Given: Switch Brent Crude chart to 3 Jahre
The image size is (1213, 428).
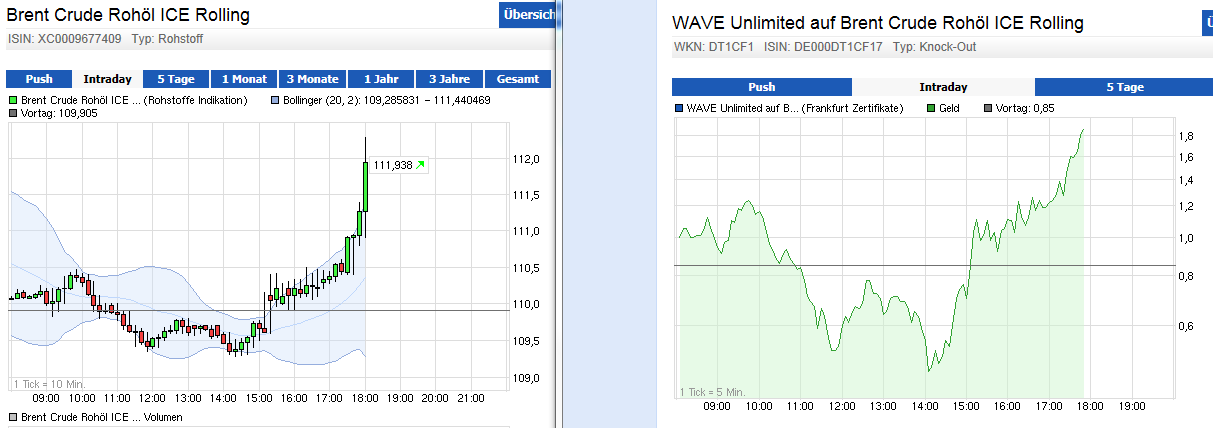Looking at the screenshot, I should (x=448, y=79).
